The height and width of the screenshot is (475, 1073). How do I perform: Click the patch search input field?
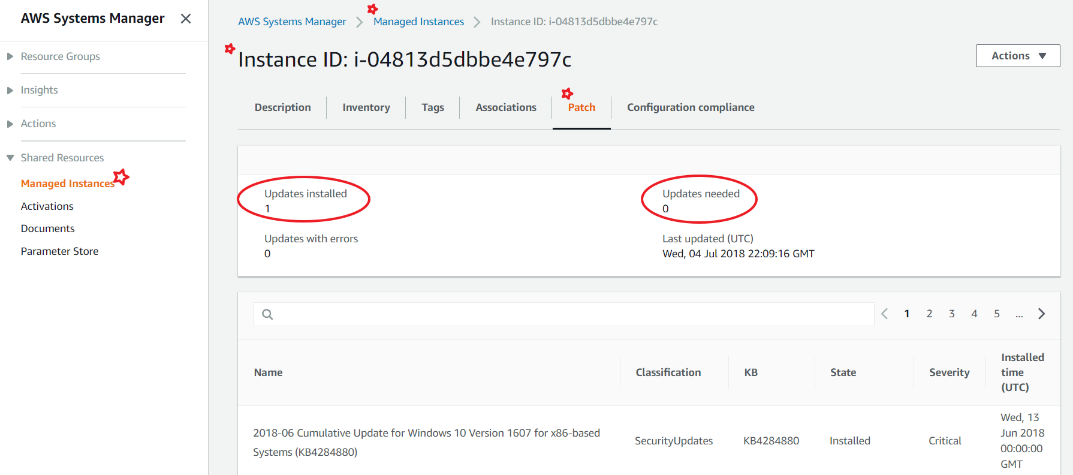tap(563, 314)
